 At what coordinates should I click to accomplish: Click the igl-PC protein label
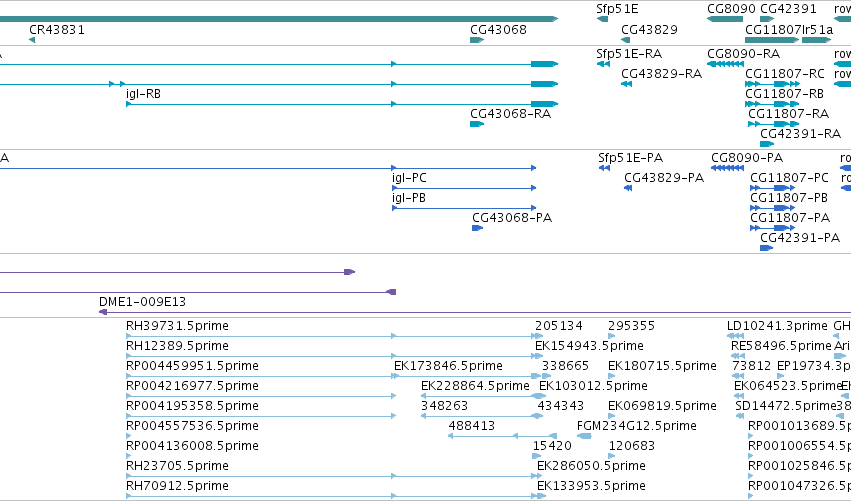409,178
